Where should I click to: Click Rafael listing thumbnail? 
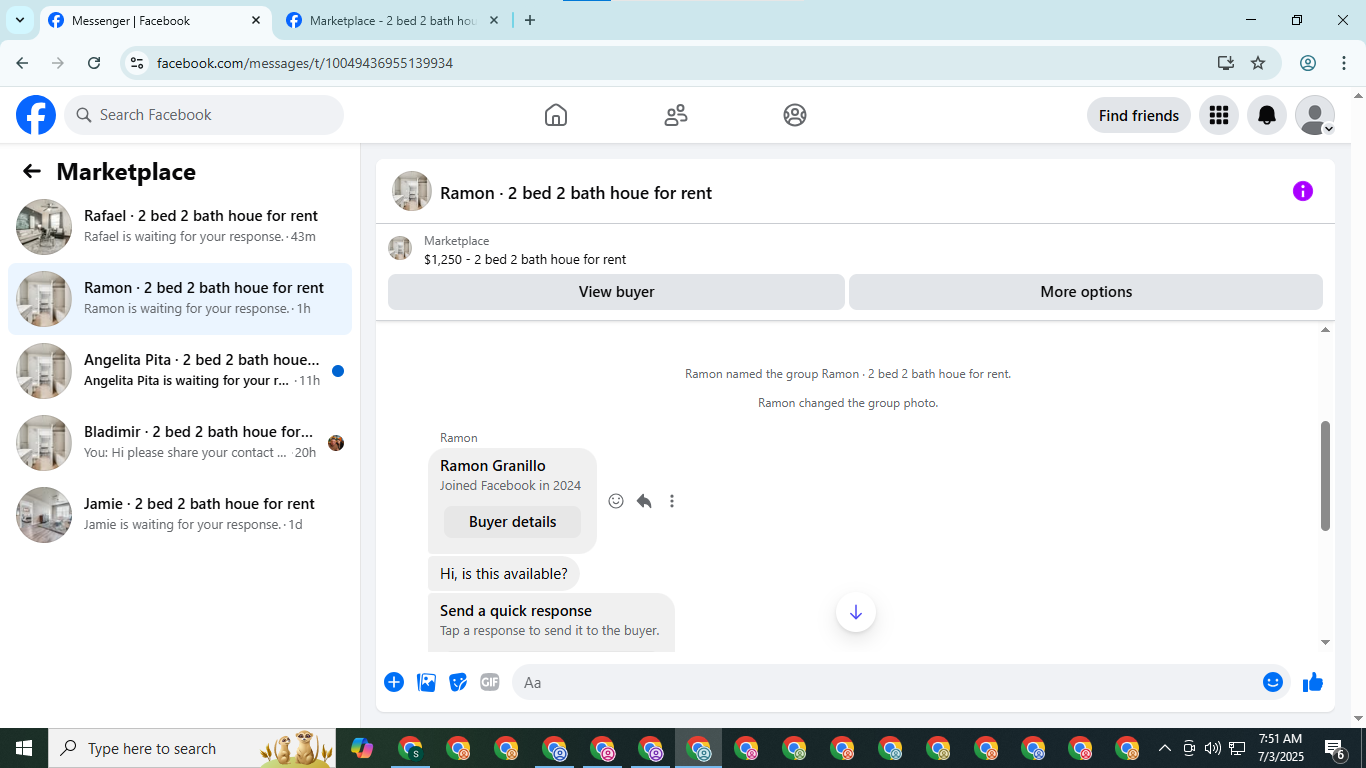44,227
